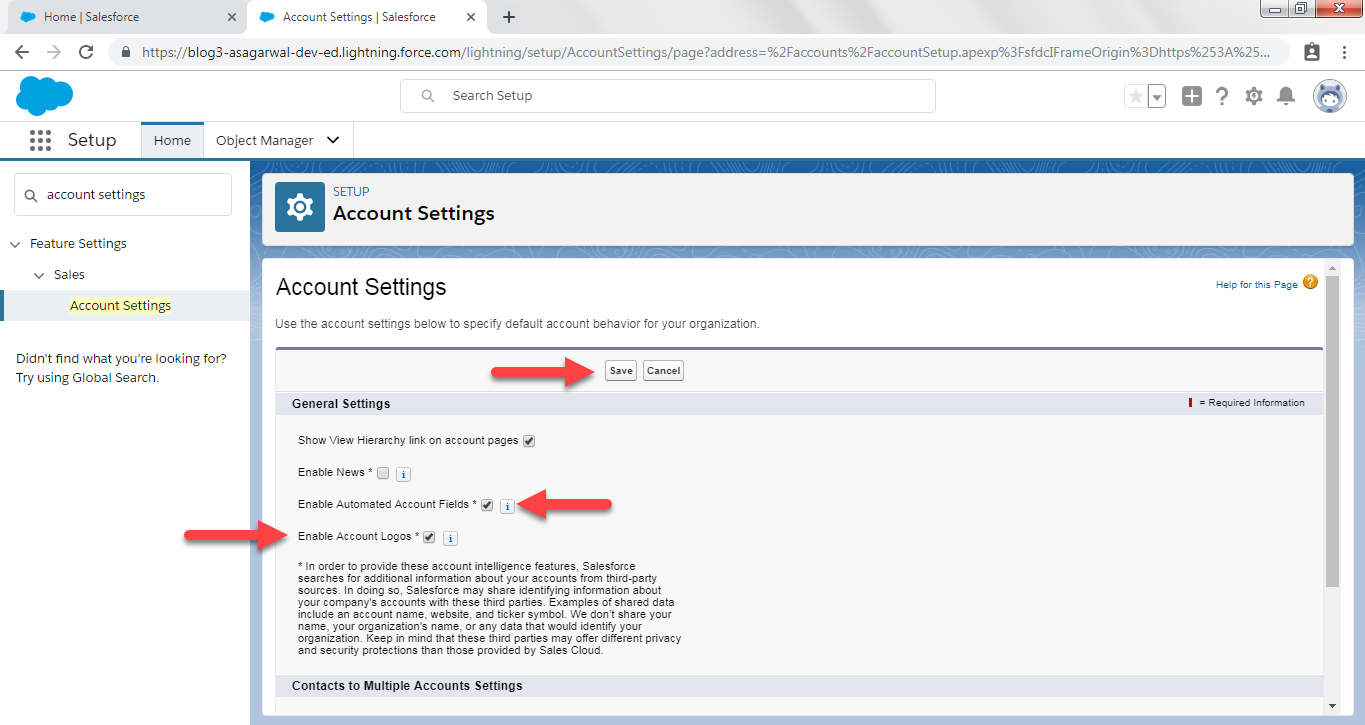Open the user profile avatar
Image resolution: width=1365 pixels, height=725 pixels.
point(1330,96)
